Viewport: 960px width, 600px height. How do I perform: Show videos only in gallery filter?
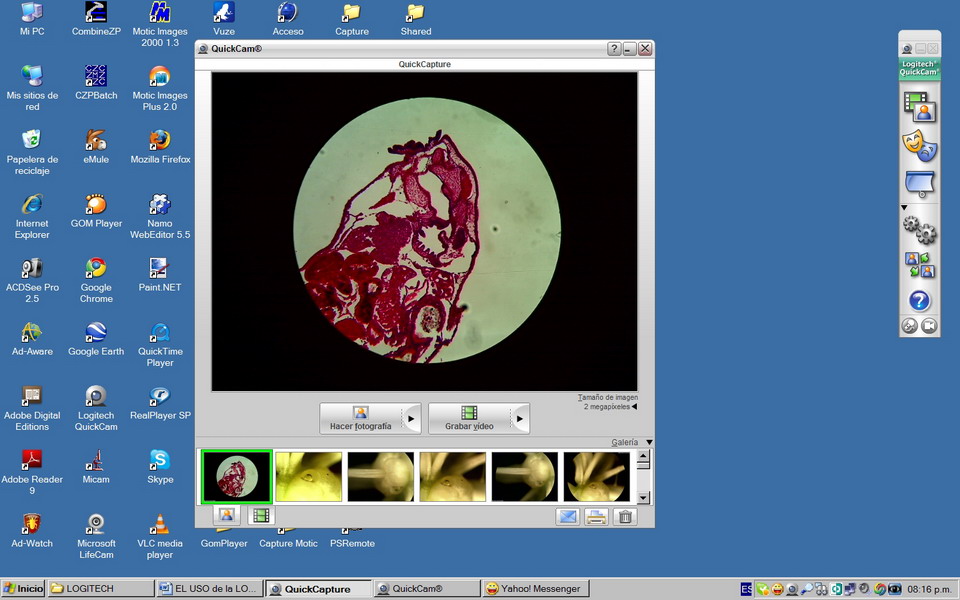pyautogui.click(x=260, y=515)
